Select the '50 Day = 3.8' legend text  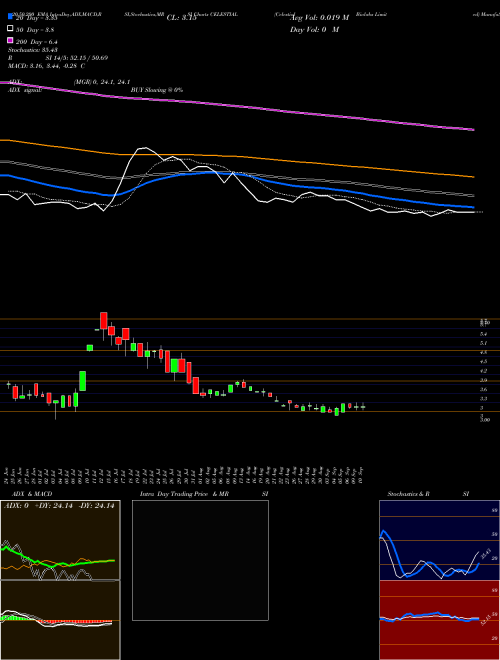click(35, 30)
